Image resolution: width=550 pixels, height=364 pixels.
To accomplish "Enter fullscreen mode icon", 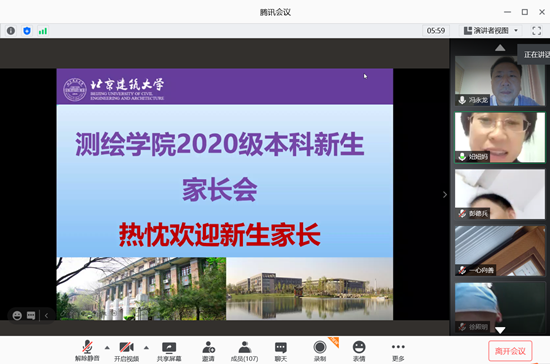I will click(536, 31).
